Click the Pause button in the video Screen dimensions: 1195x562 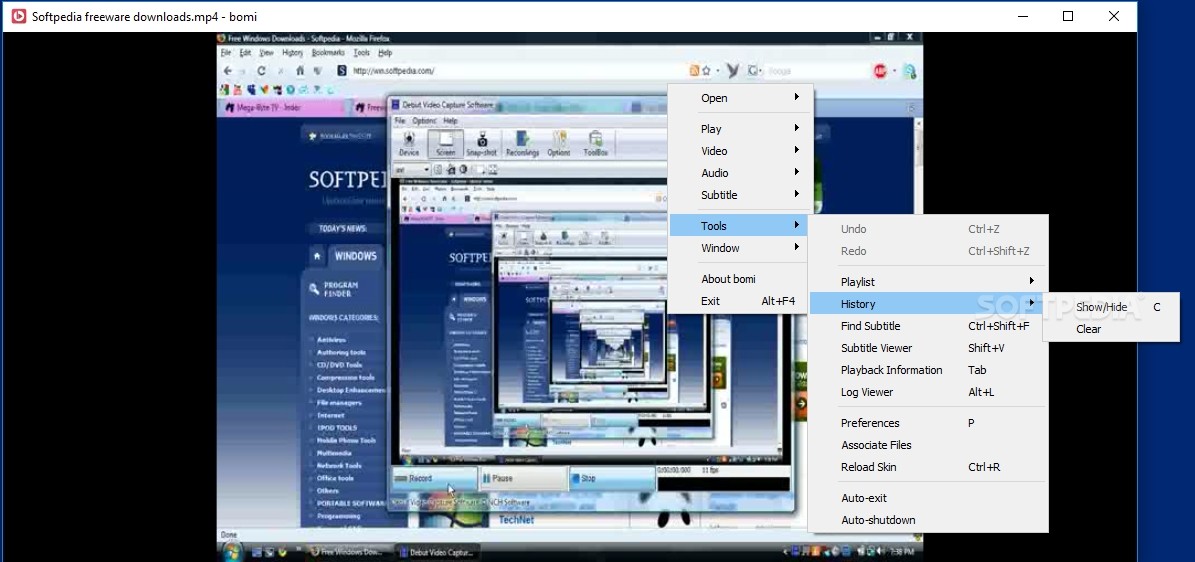click(523, 479)
